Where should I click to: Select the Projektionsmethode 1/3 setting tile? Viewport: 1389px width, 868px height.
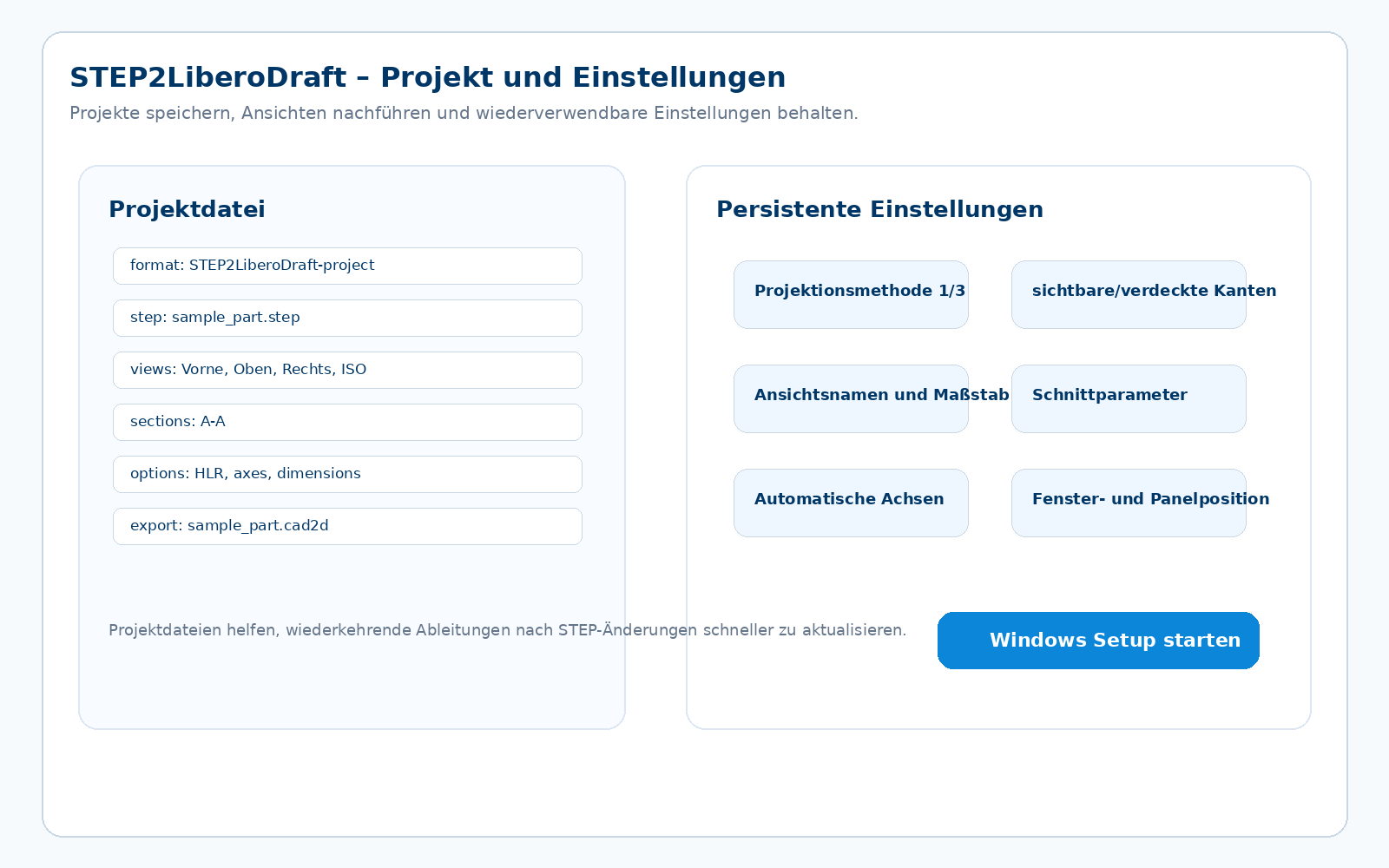point(851,294)
